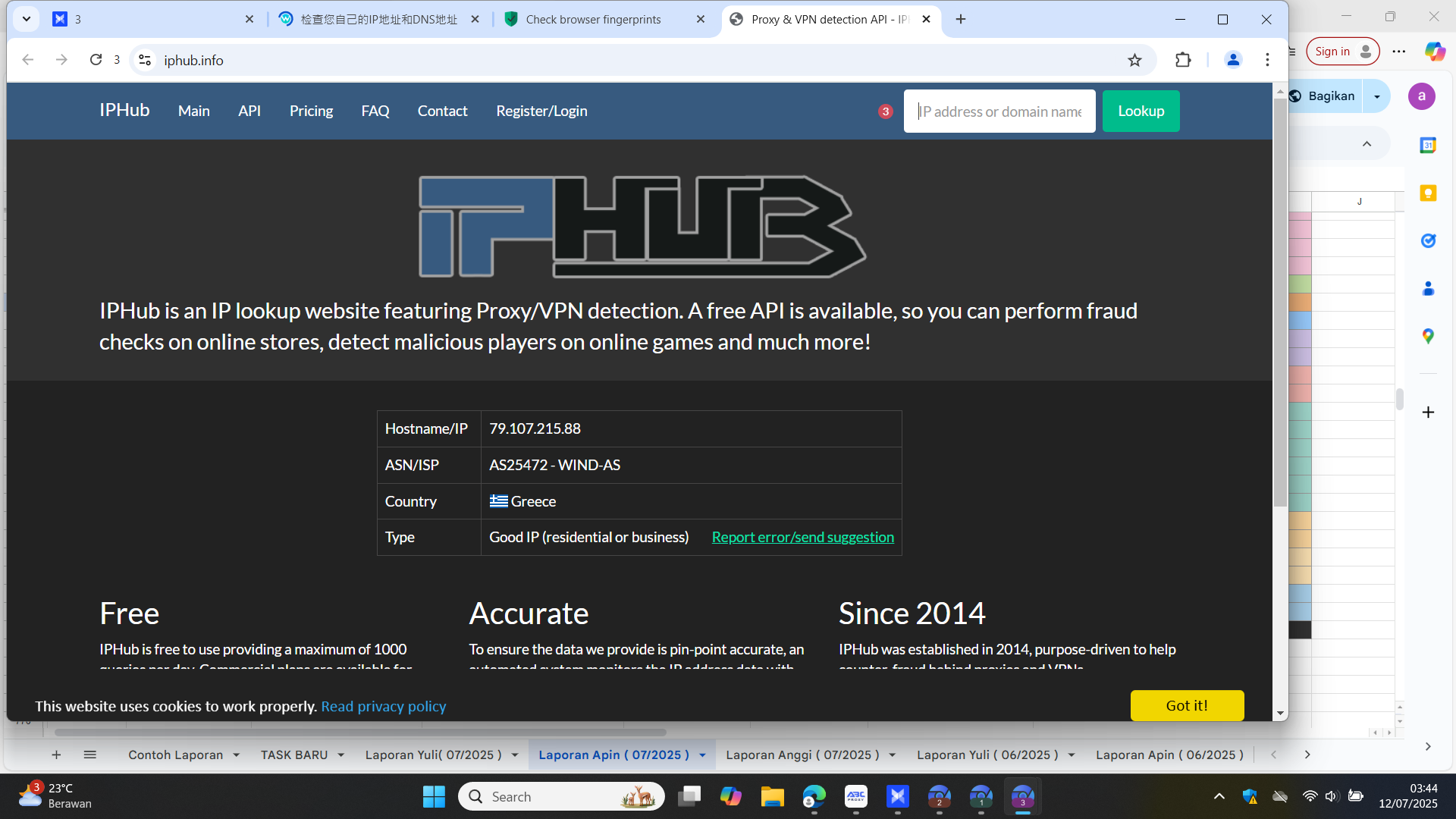Open the tab search dropdown in Chrome
The width and height of the screenshot is (1456, 819).
pos(27,20)
